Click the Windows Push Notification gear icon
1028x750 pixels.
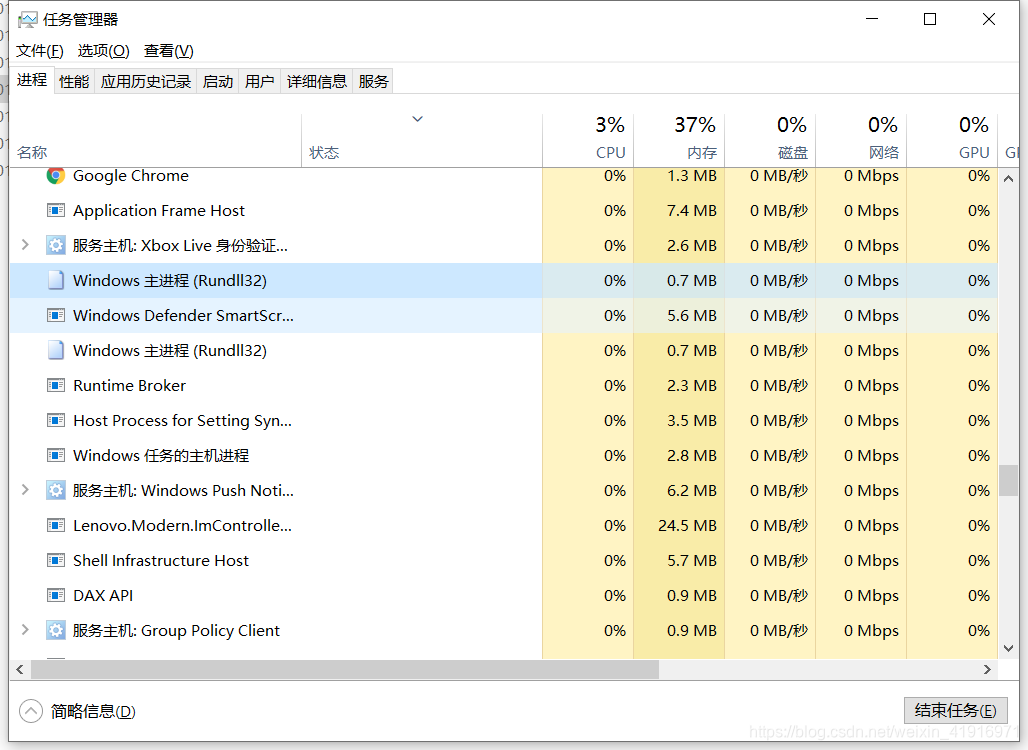[x=56, y=490]
